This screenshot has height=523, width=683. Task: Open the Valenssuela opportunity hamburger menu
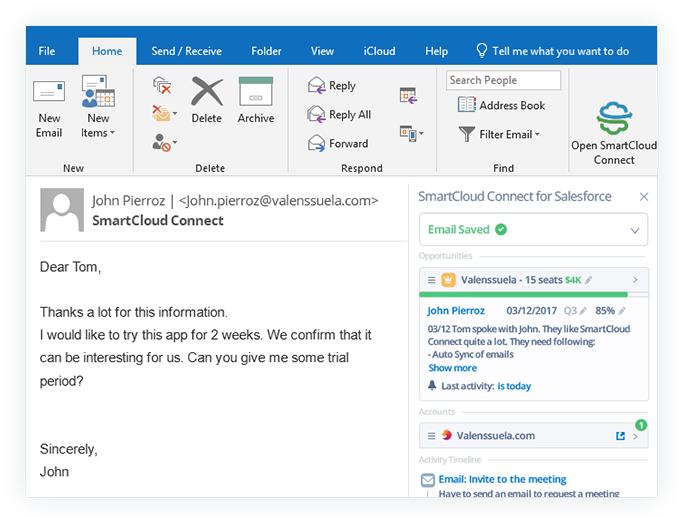(x=431, y=280)
